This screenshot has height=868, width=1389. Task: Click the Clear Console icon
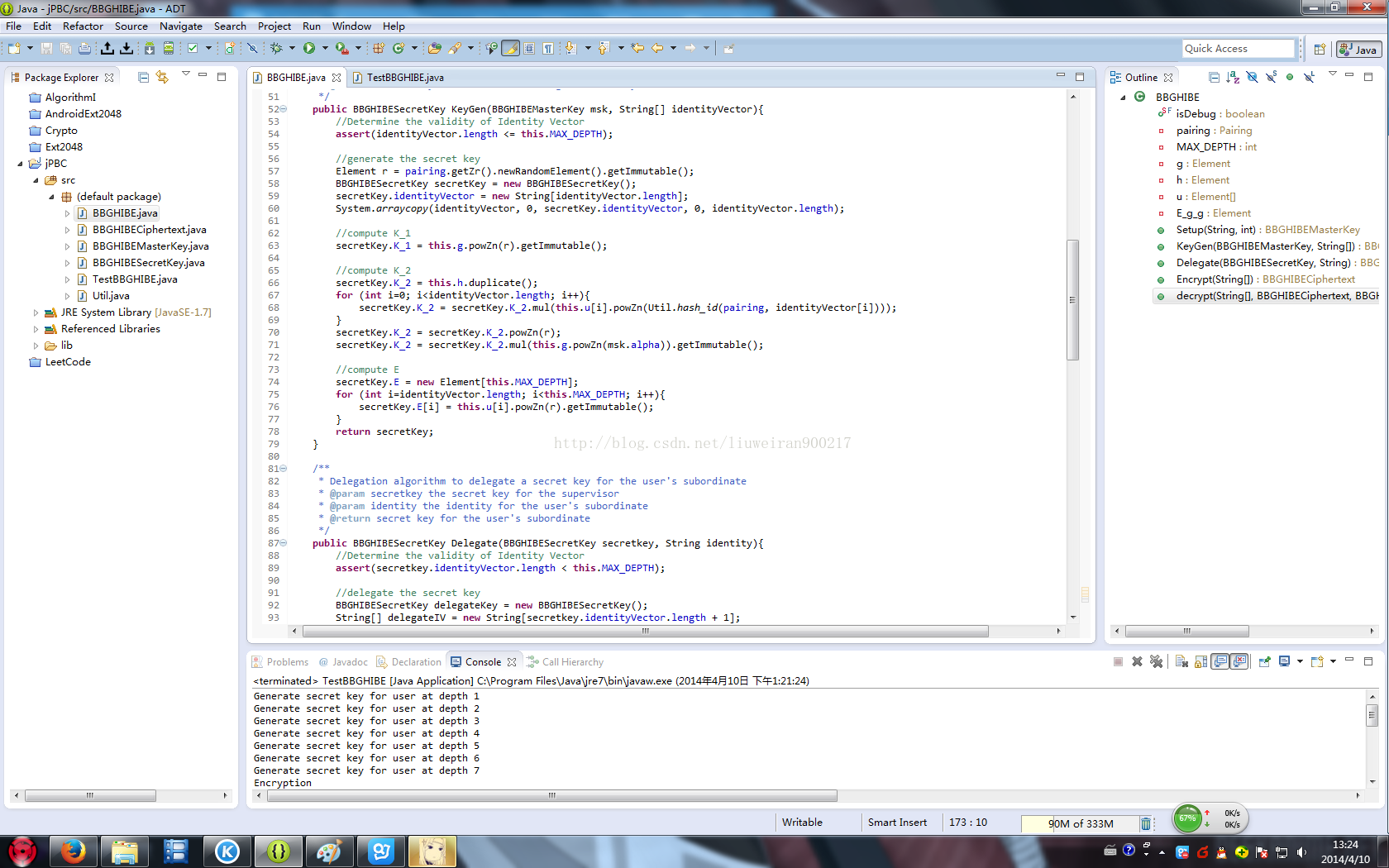[1181, 661]
